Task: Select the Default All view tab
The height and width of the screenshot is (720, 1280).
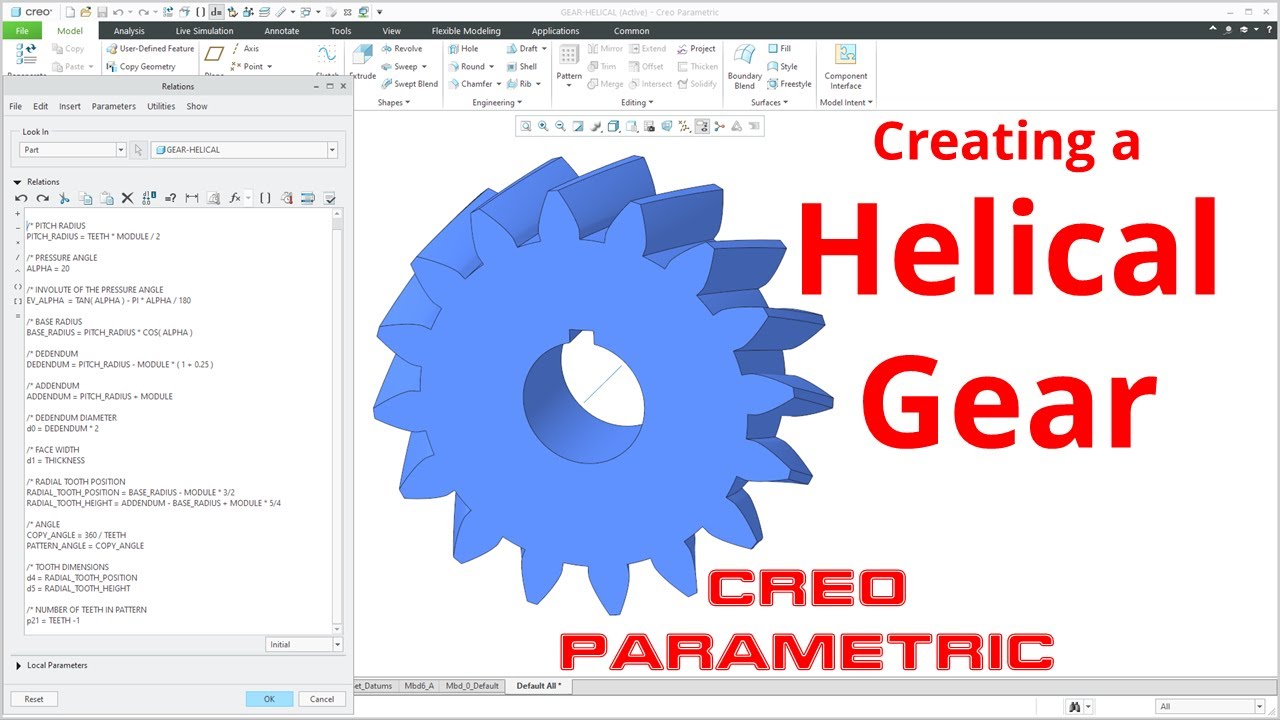Action: click(538, 686)
